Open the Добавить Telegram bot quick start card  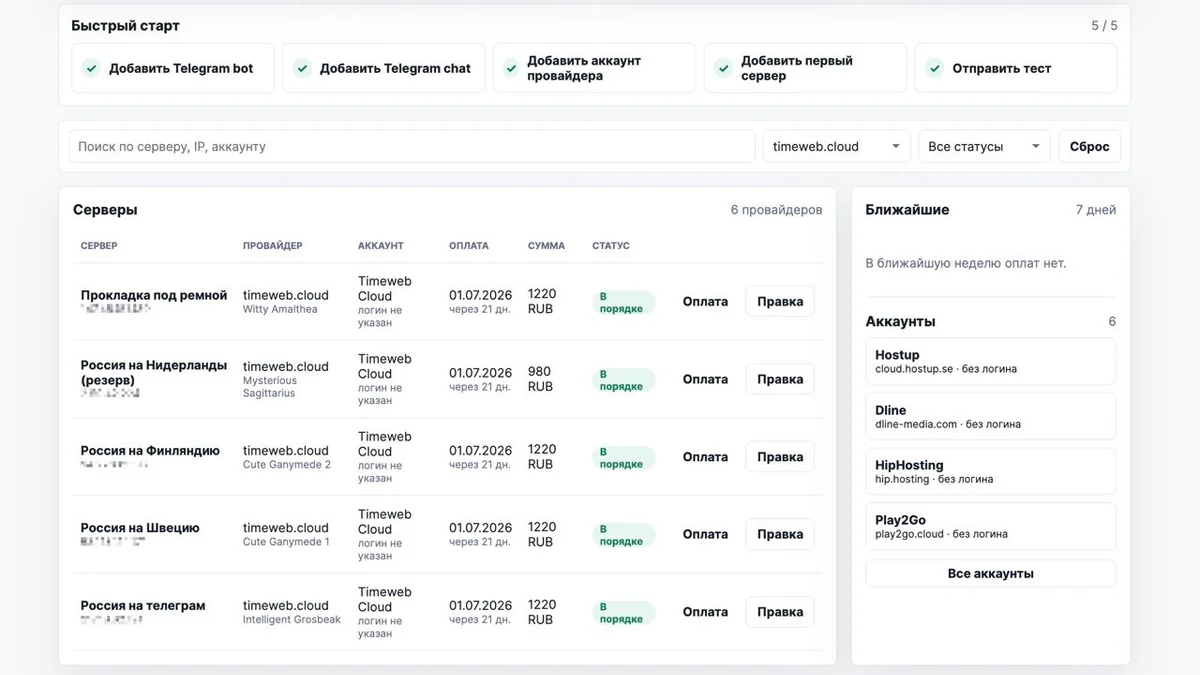(173, 68)
